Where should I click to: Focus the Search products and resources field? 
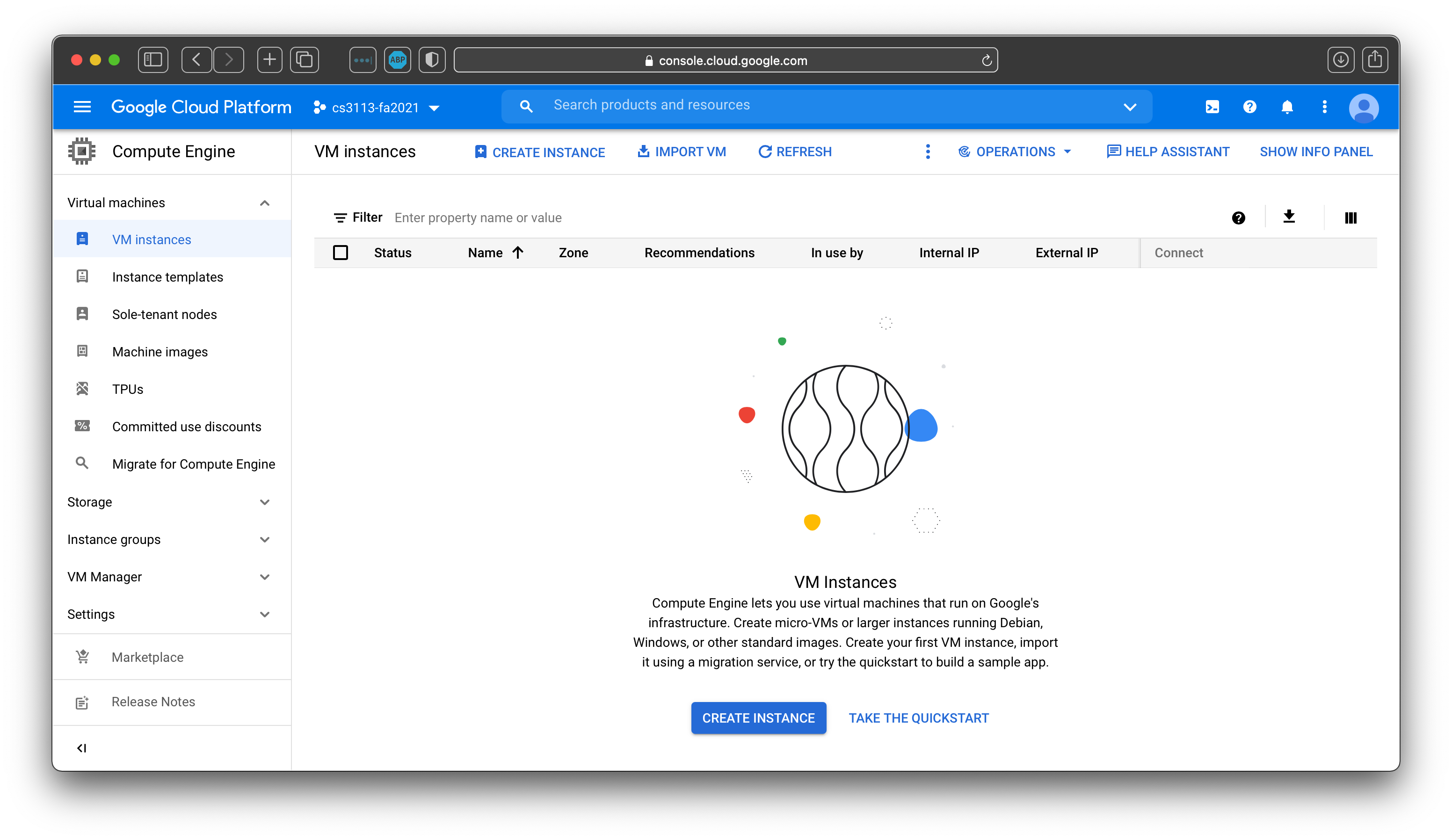click(x=826, y=106)
